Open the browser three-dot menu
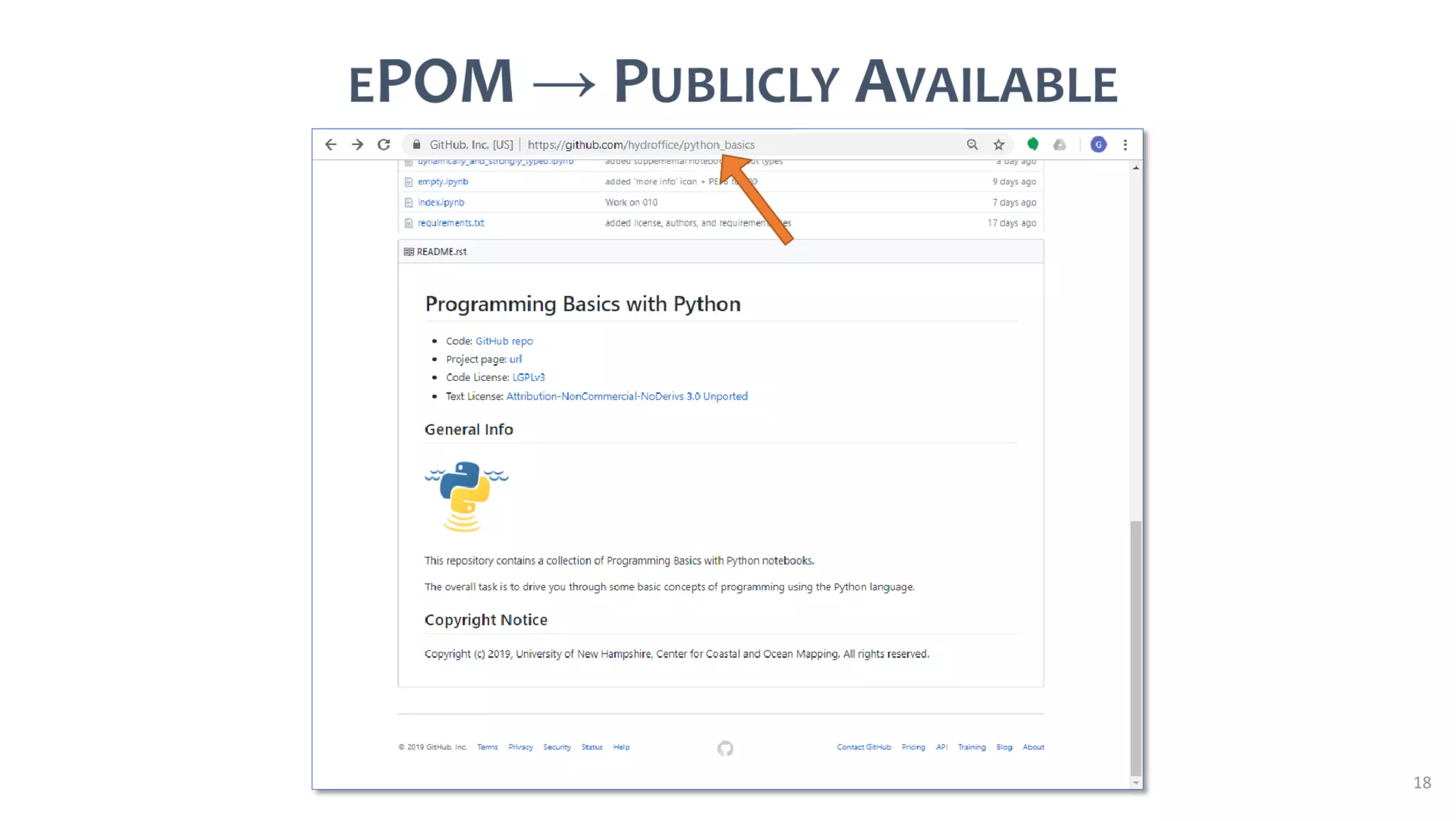1456x821 pixels. point(1125,144)
